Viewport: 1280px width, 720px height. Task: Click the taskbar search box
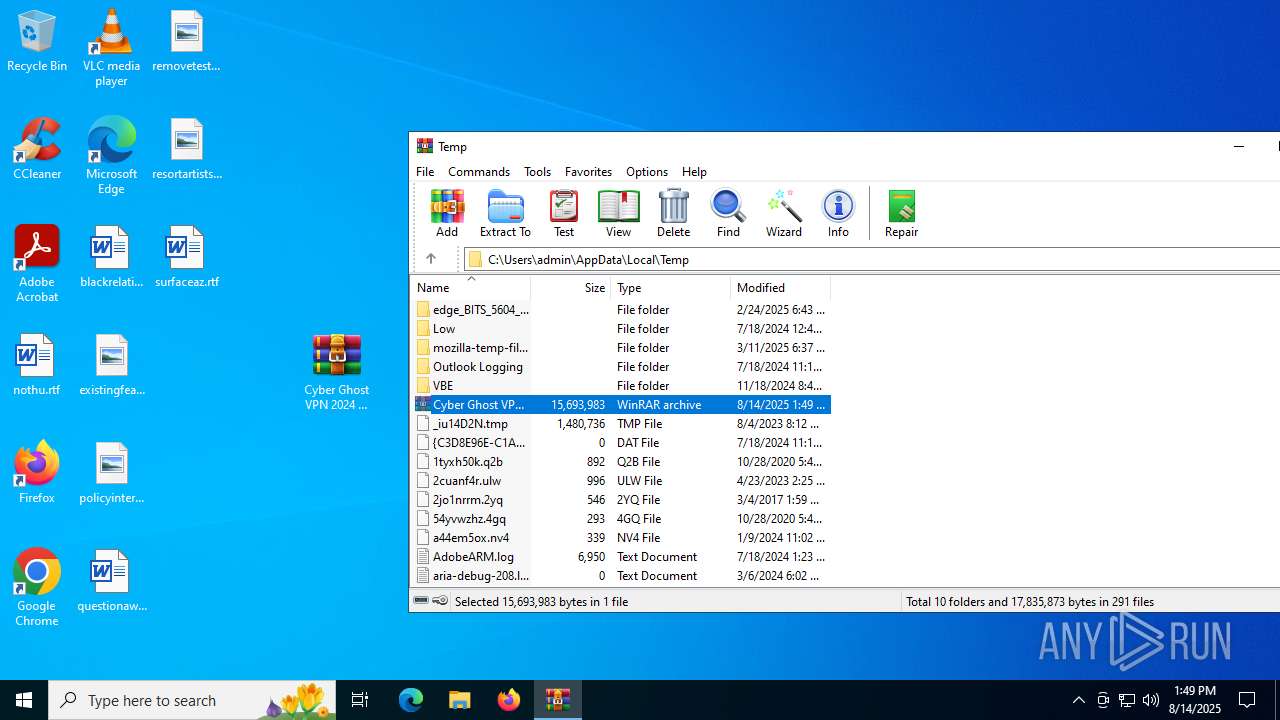[x=192, y=700]
